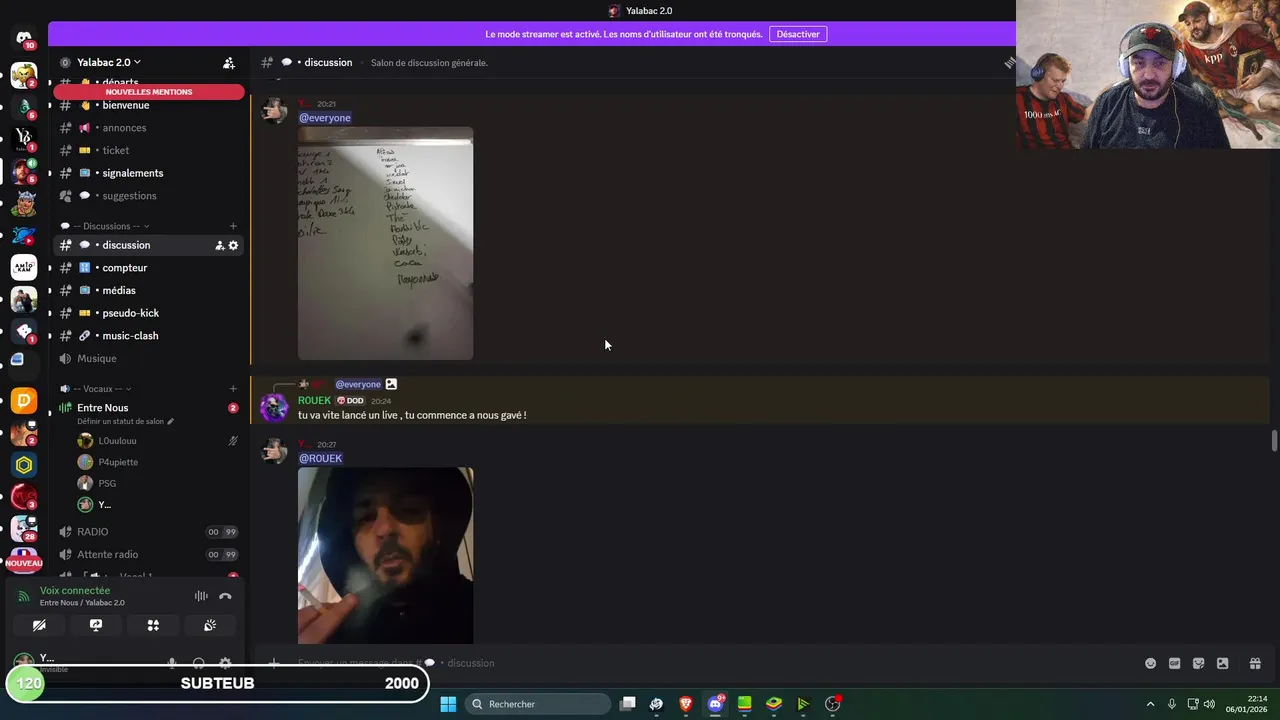Open the ticket channel
This screenshot has height=720, width=1280.
coord(150,150)
